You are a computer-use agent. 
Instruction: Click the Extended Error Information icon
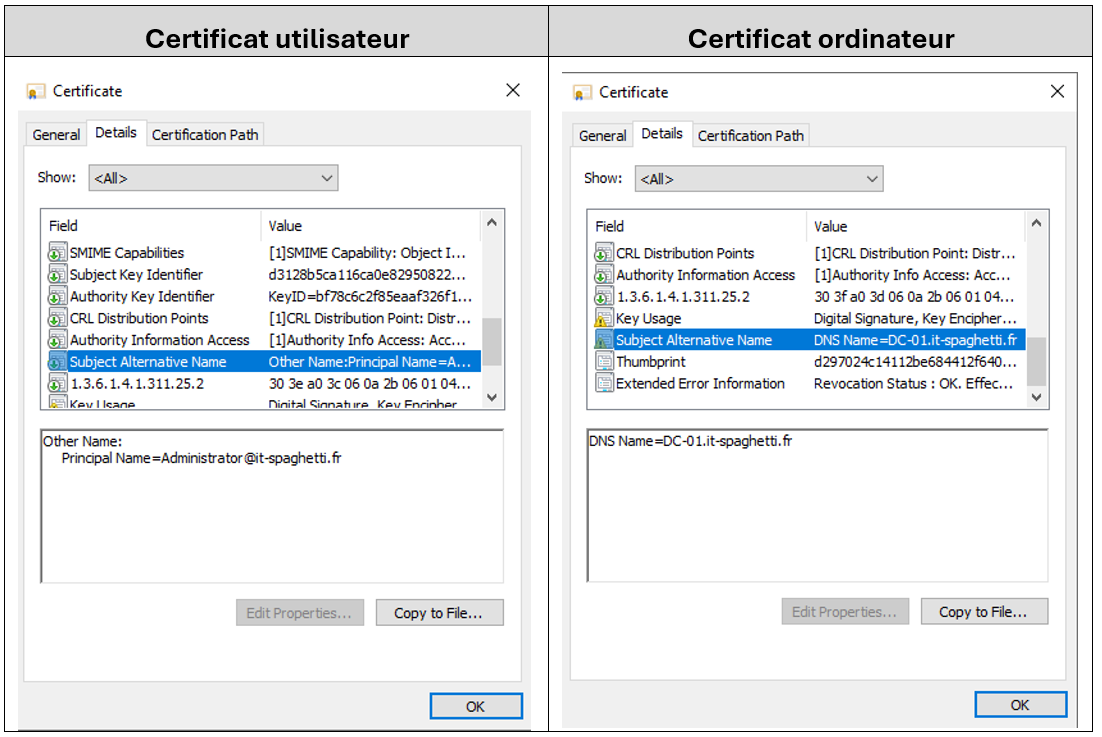click(x=603, y=384)
